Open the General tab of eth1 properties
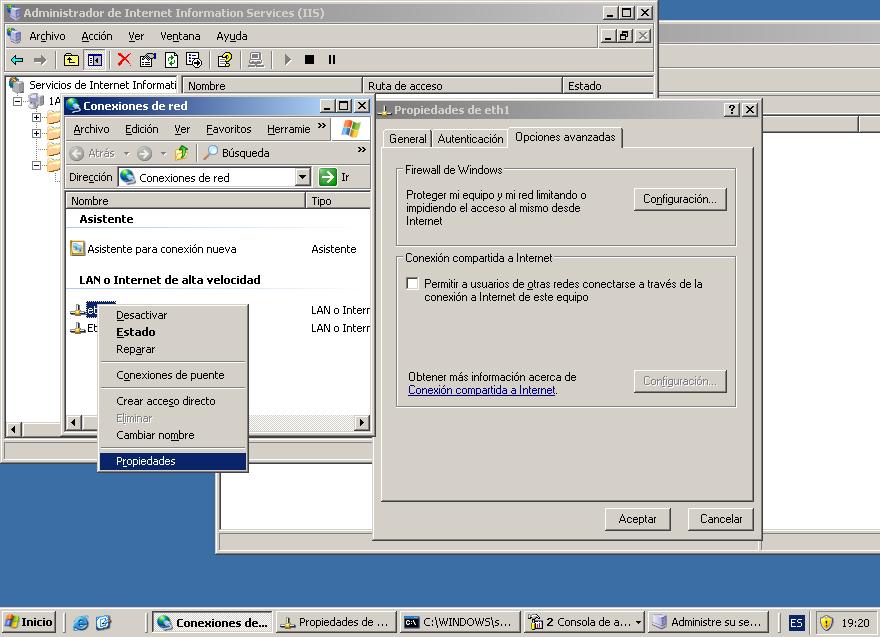This screenshot has width=880, height=637. (x=408, y=139)
